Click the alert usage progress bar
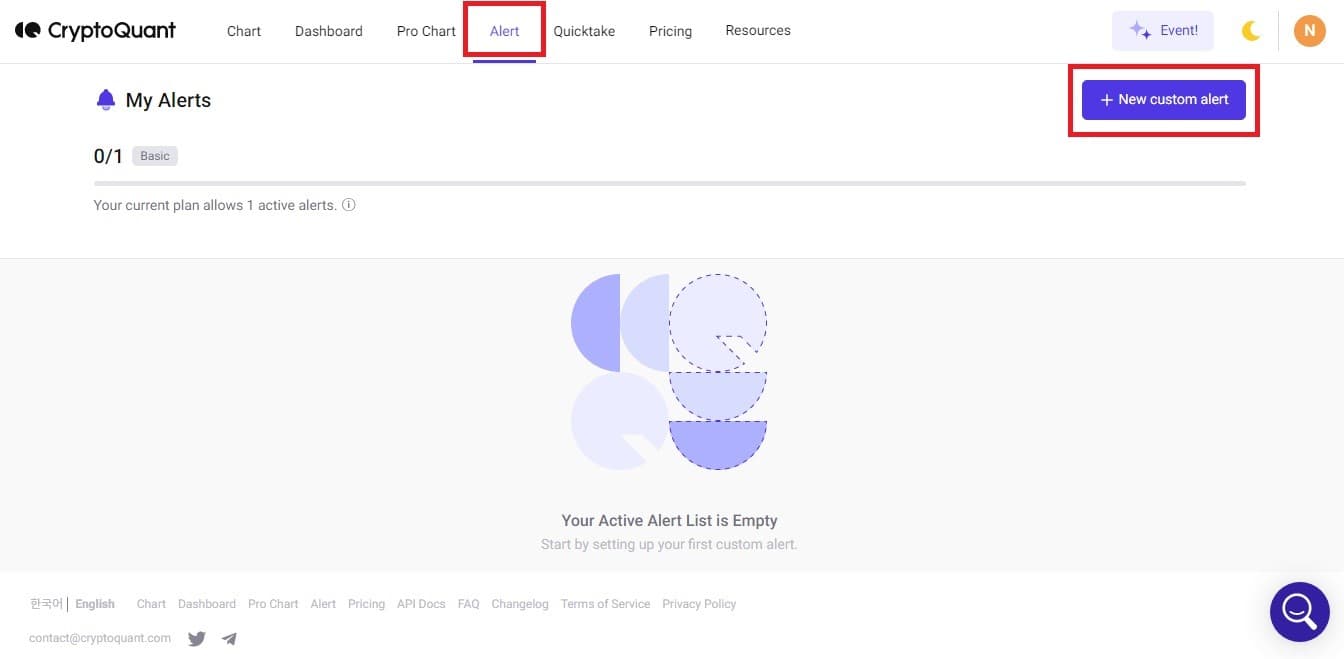 click(x=670, y=183)
